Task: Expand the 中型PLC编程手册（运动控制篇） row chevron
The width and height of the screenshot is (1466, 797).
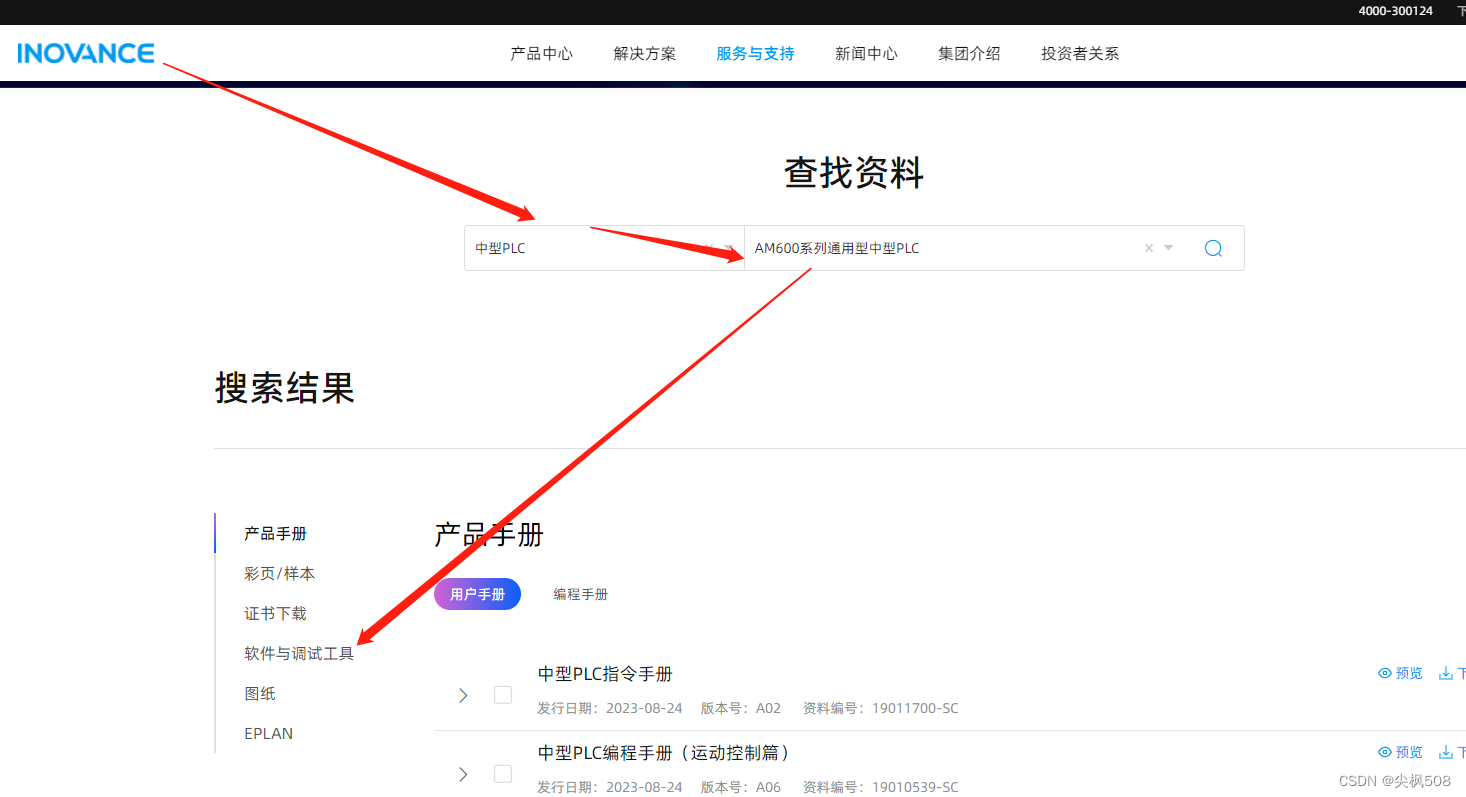Action: tap(463, 773)
